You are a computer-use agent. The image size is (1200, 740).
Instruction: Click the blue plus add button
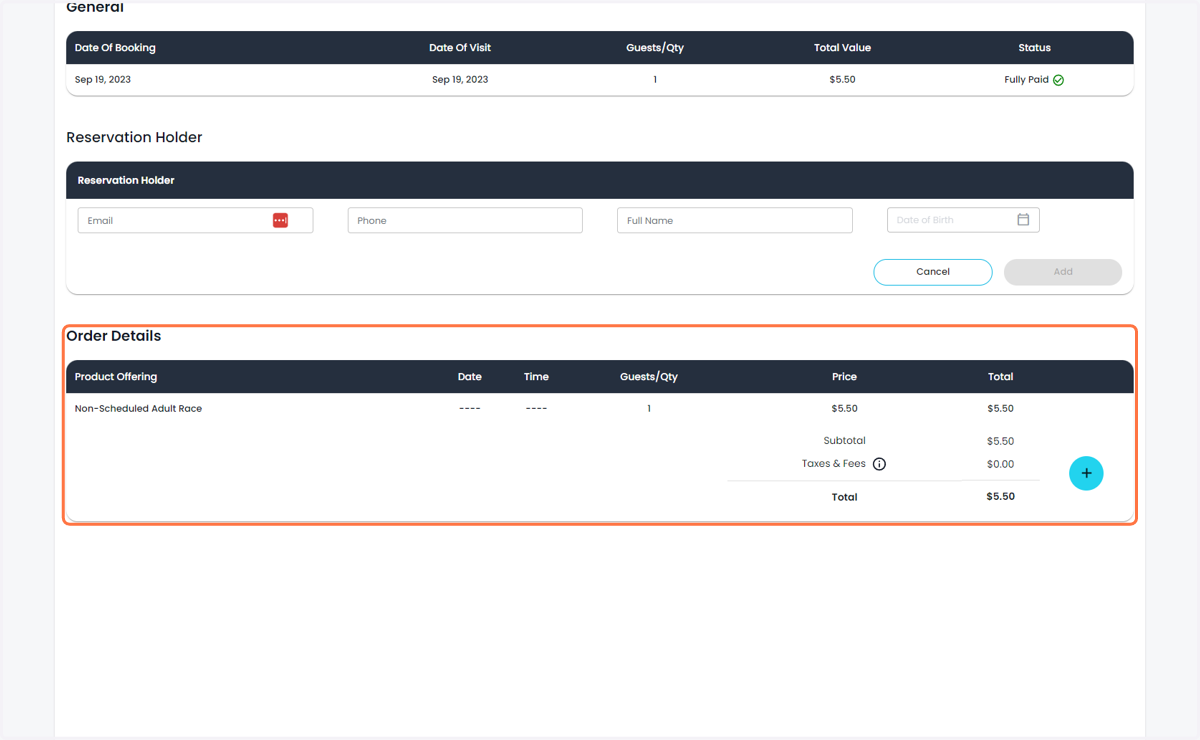(1086, 473)
